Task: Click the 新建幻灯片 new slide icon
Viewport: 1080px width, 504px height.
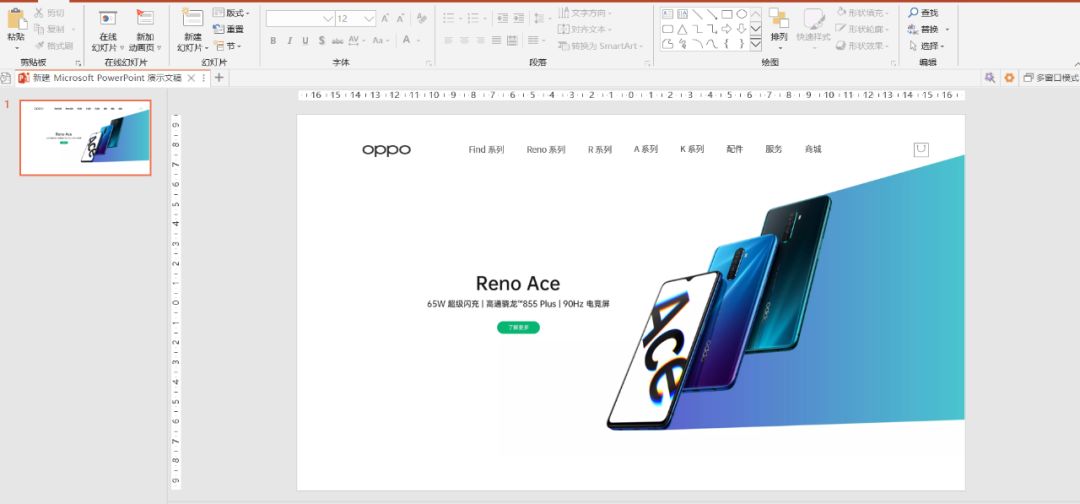Action: (192, 19)
